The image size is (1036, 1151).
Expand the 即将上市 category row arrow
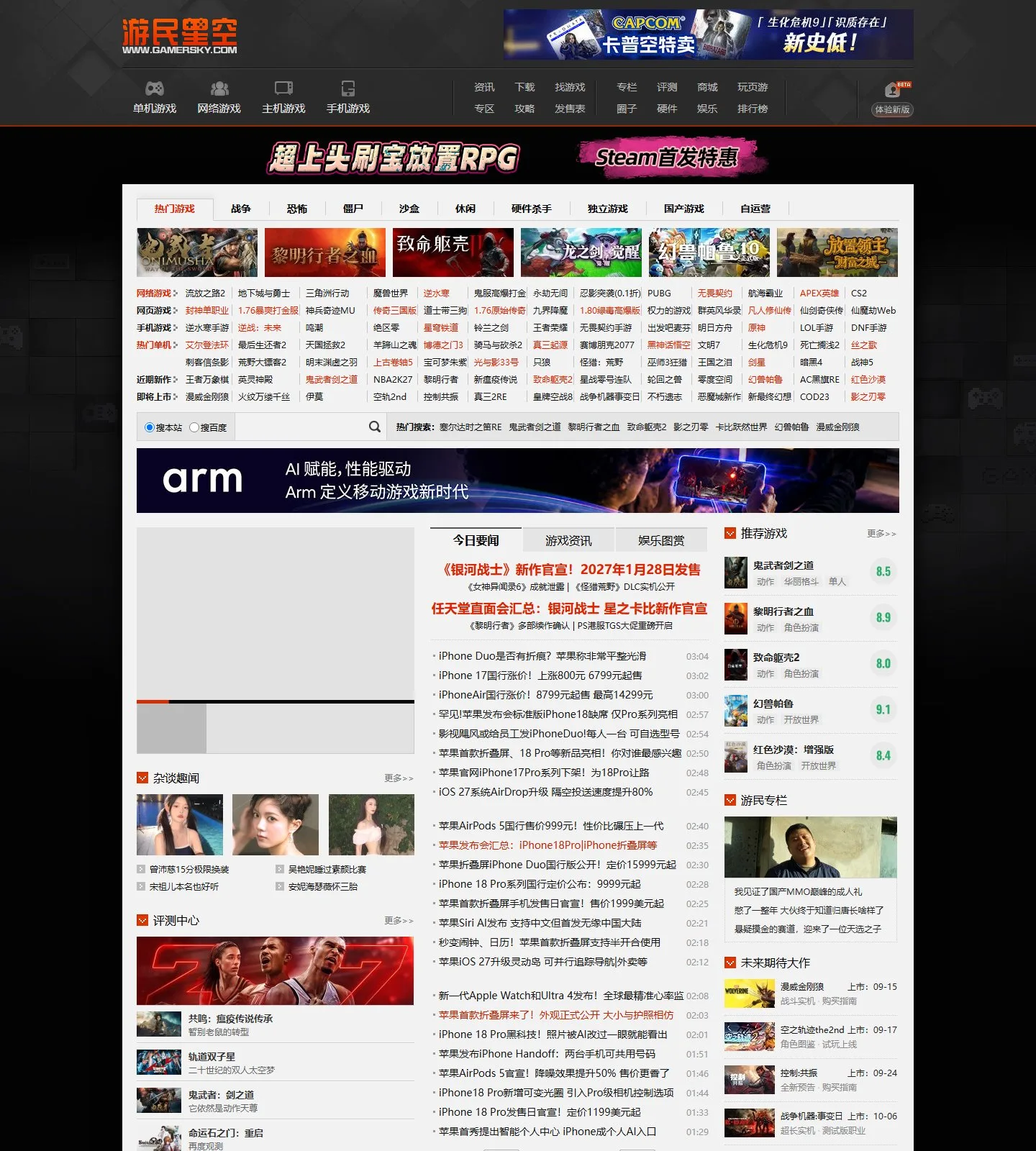point(175,397)
